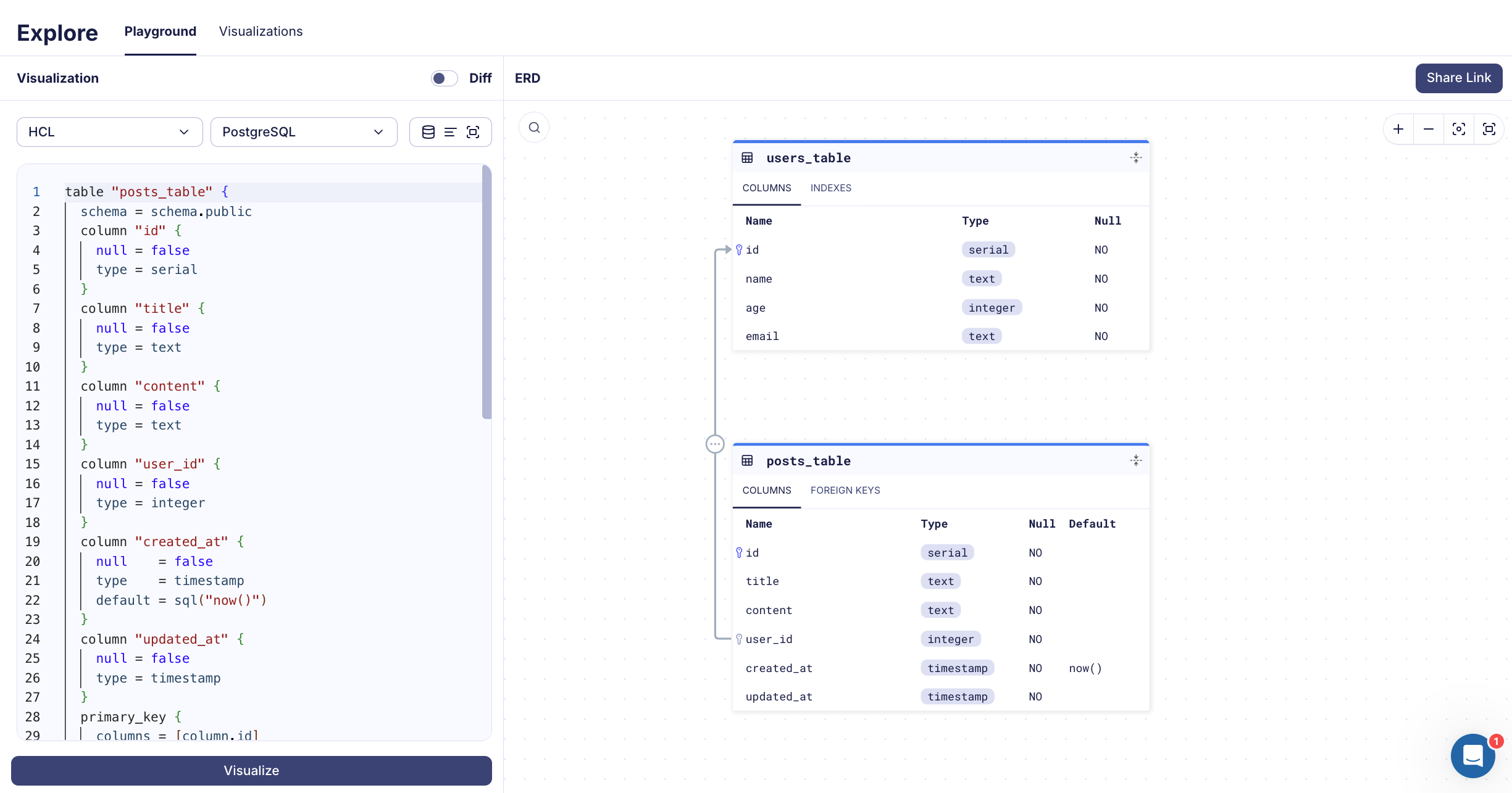Open the search magnifier on the ERD canvas
The width and height of the screenshot is (1512, 793).
tap(533, 127)
